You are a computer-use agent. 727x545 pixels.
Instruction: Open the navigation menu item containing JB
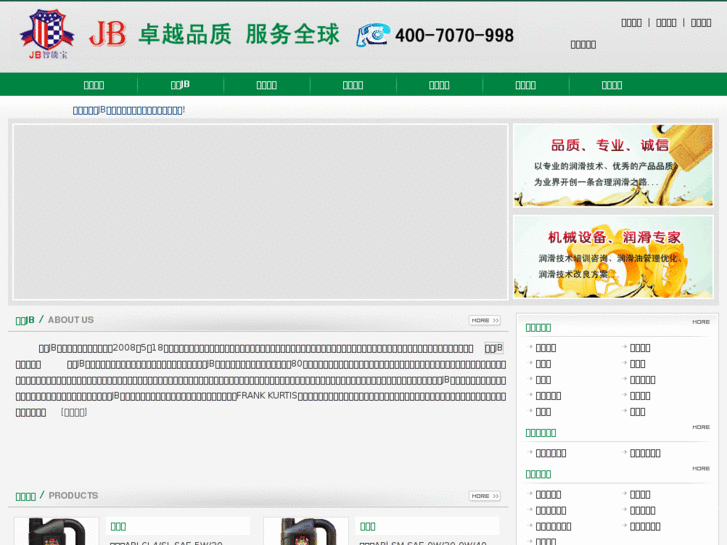point(180,84)
